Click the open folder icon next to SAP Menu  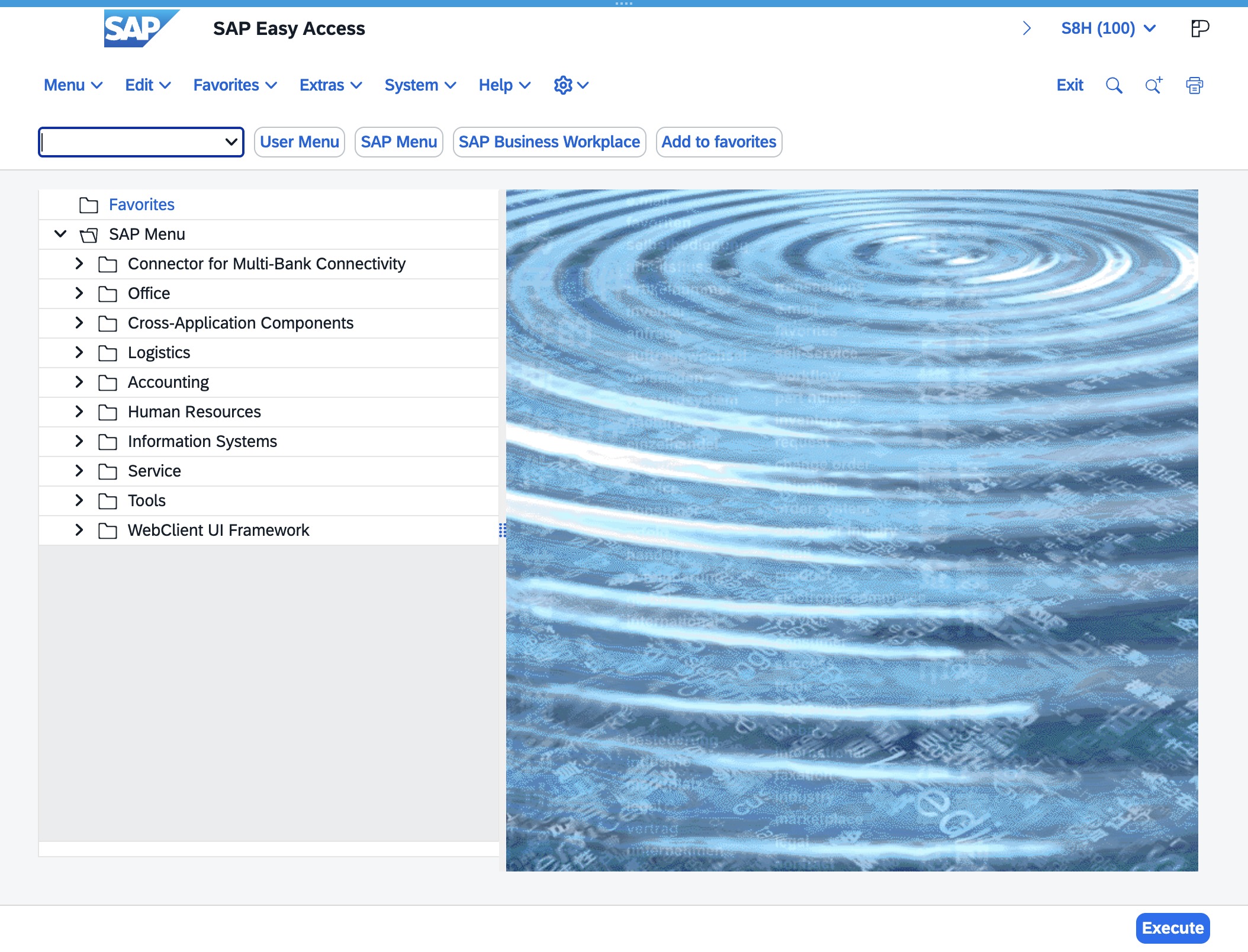pos(89,235)
